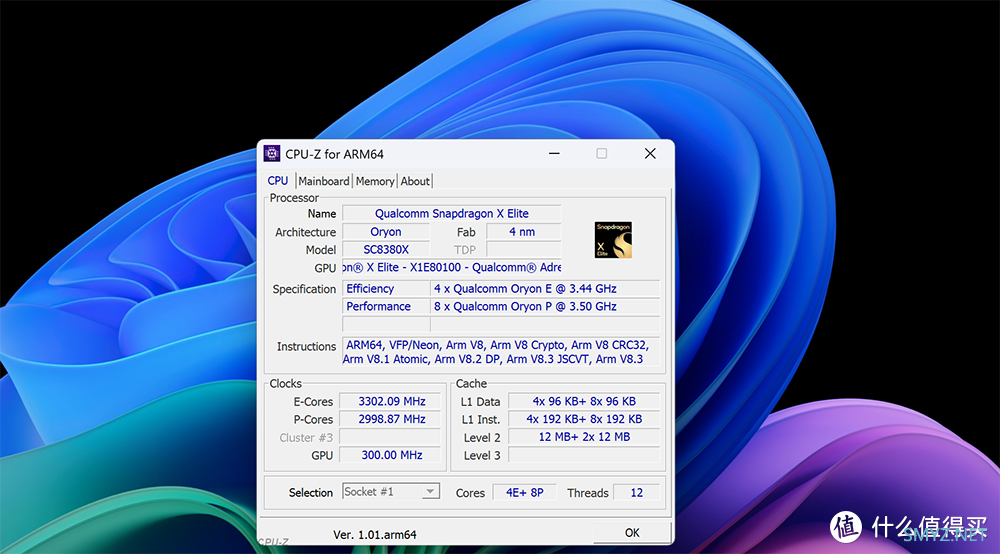Close the CPU-Z for ARM64 window
Screen dimensions: 1000x554
tap(650, 154)
